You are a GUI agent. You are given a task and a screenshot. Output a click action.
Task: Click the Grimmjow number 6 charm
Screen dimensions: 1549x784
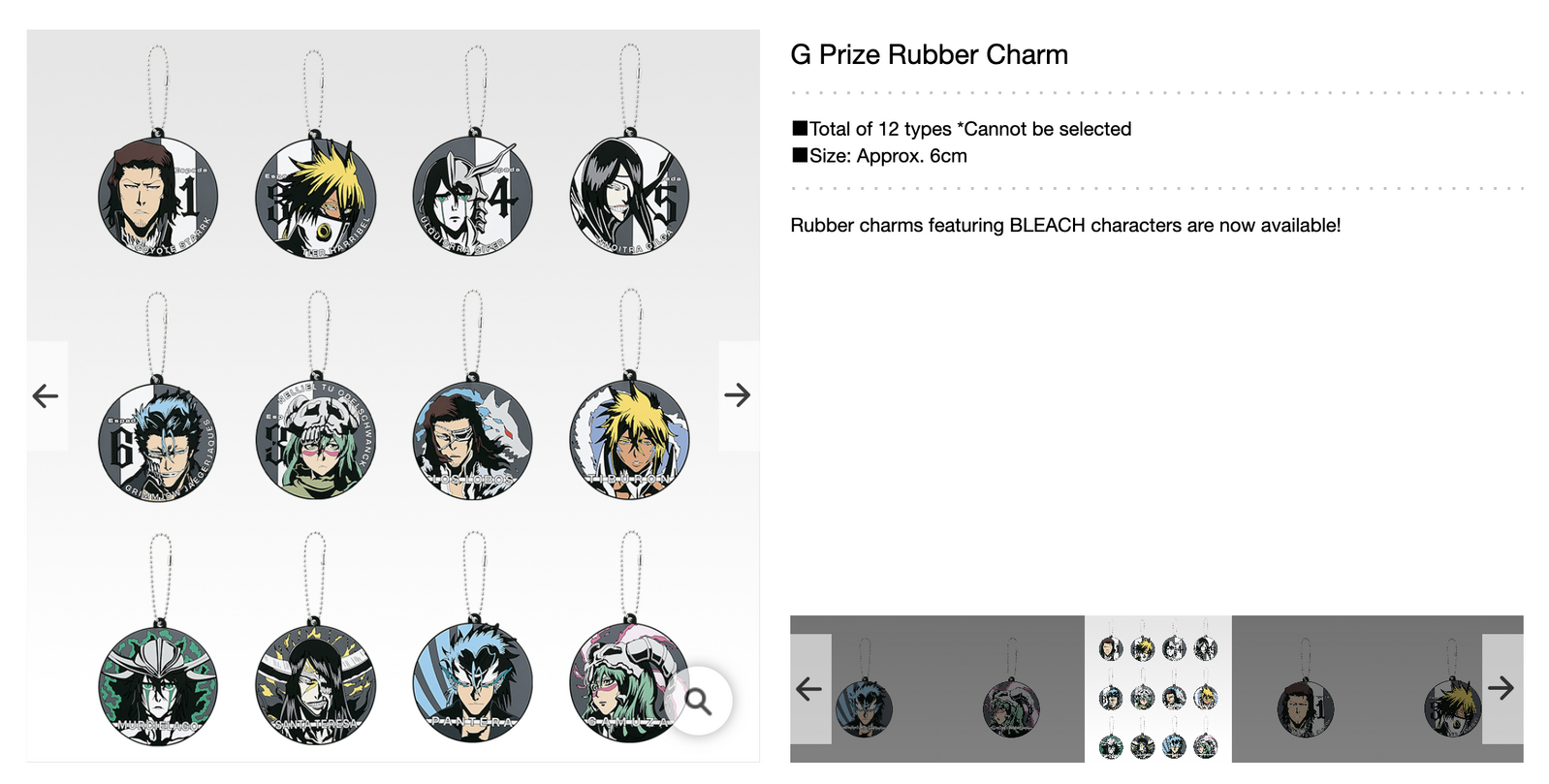[158, 442]
